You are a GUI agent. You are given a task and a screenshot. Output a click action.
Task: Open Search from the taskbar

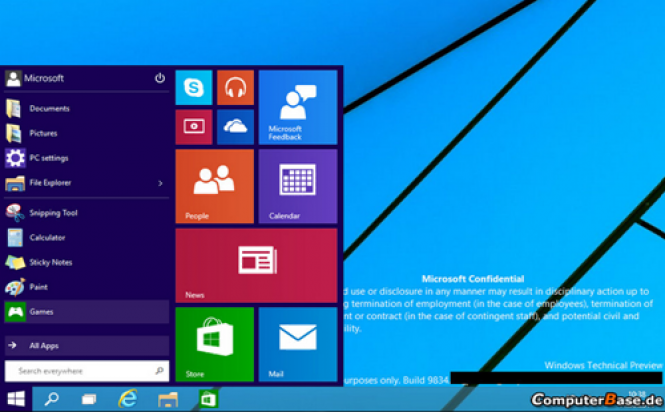click(x=52, y=399)
